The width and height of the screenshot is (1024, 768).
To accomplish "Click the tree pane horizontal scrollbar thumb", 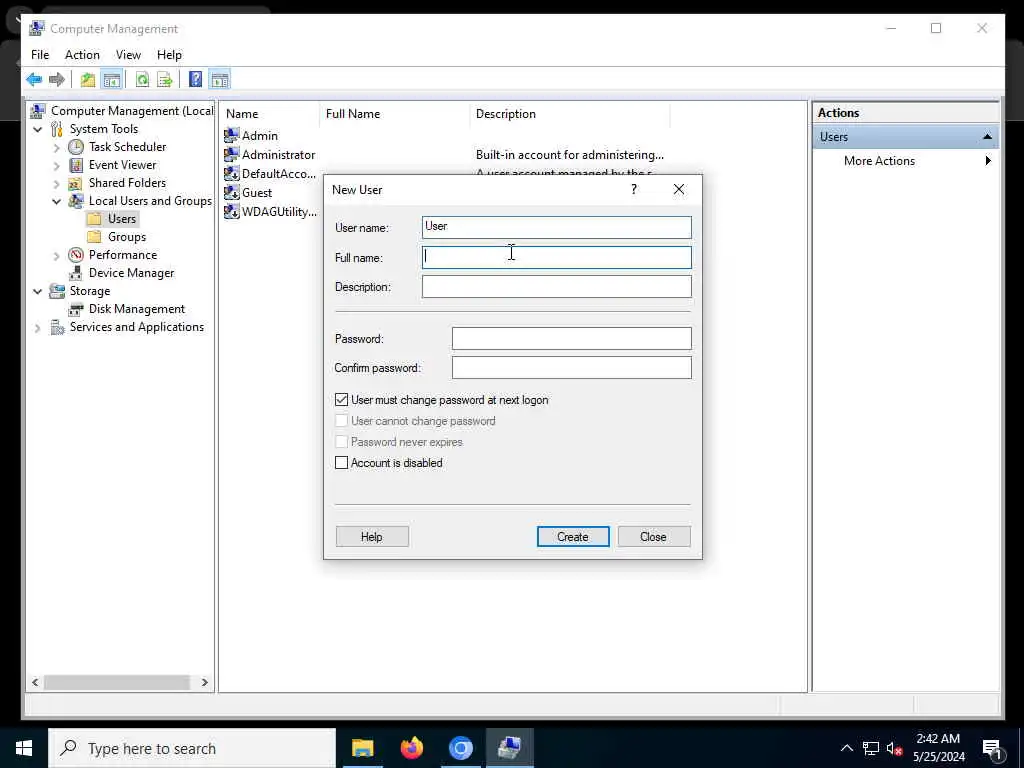I will pos(117,682).
